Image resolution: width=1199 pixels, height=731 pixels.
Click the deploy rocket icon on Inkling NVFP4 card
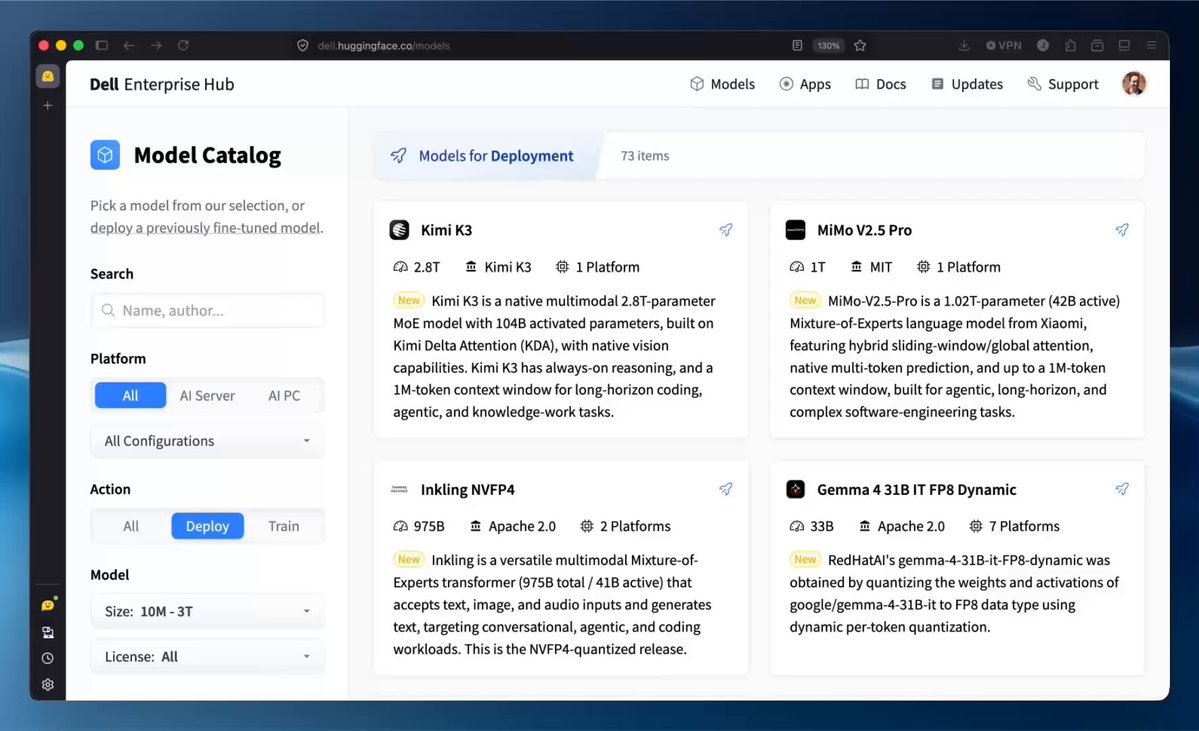pyautogui.click(x=726, y=489)
